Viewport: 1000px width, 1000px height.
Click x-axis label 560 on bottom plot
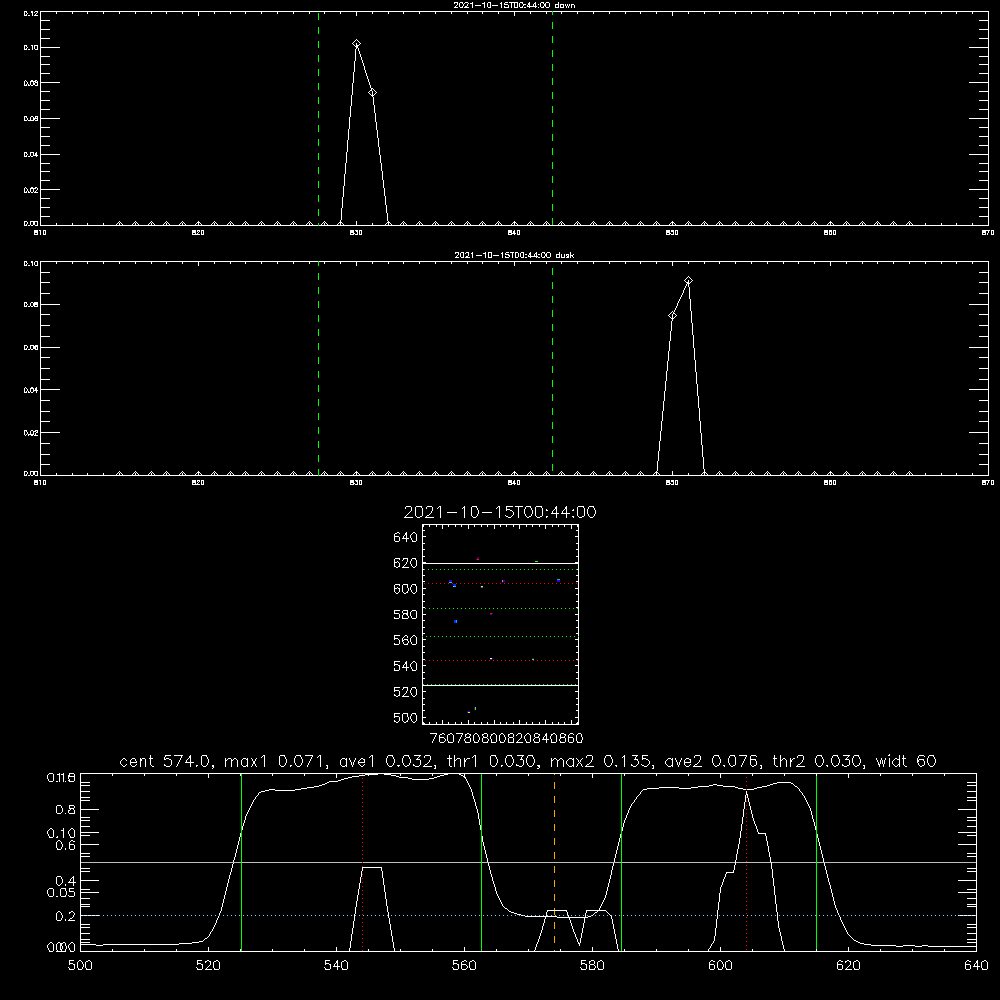464,966
